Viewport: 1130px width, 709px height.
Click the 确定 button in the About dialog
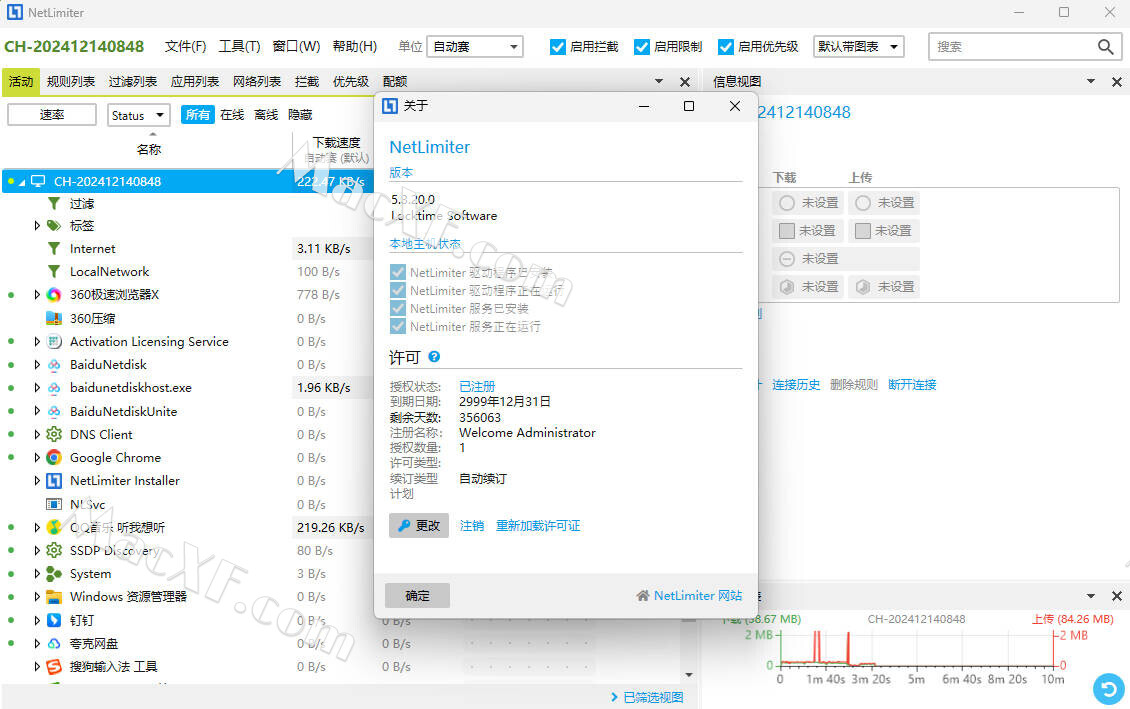pyautogui.click(x=417, y=596)
